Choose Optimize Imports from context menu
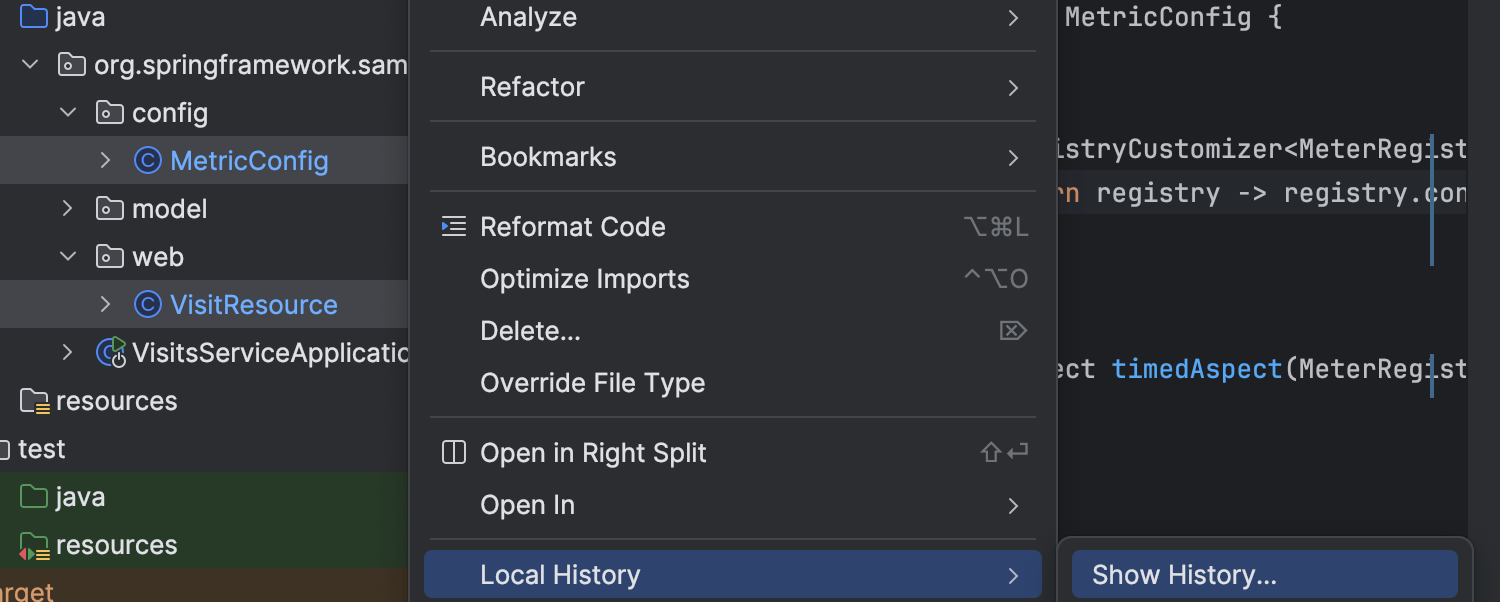 (585, 279)
